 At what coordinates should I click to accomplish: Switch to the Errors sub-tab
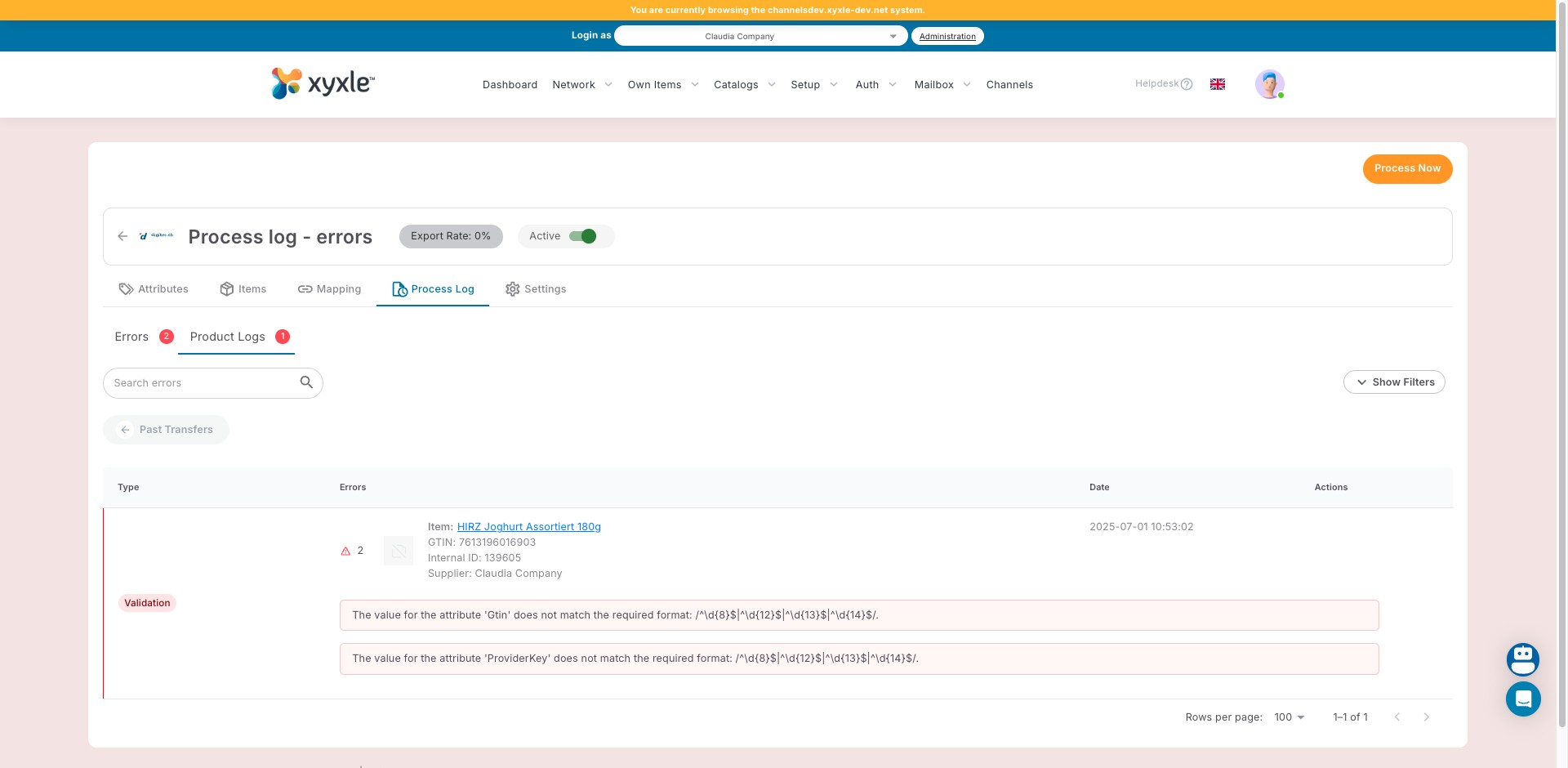tap(131, 337)
